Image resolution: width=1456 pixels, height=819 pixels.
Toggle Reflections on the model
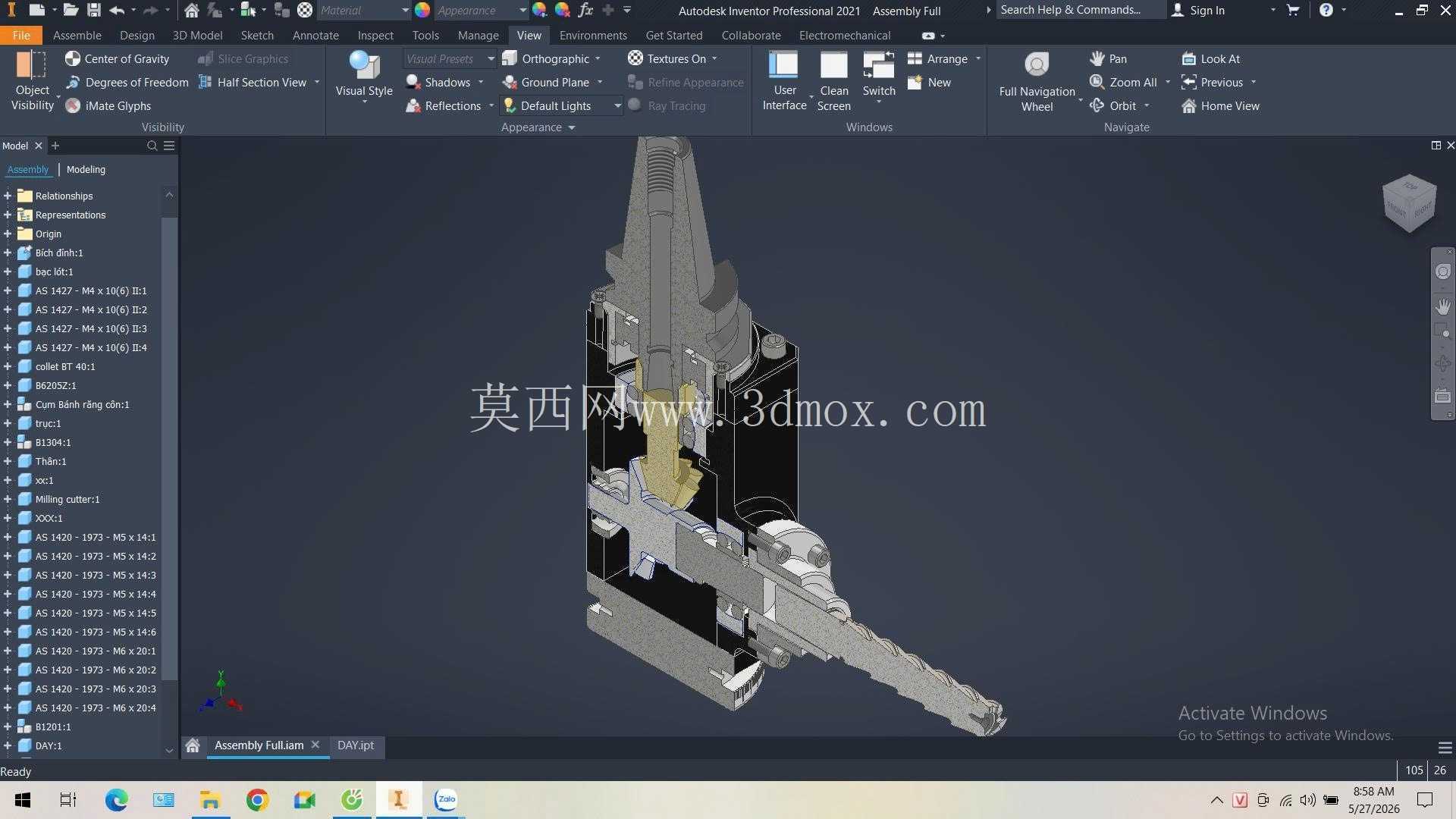[443, 105]
